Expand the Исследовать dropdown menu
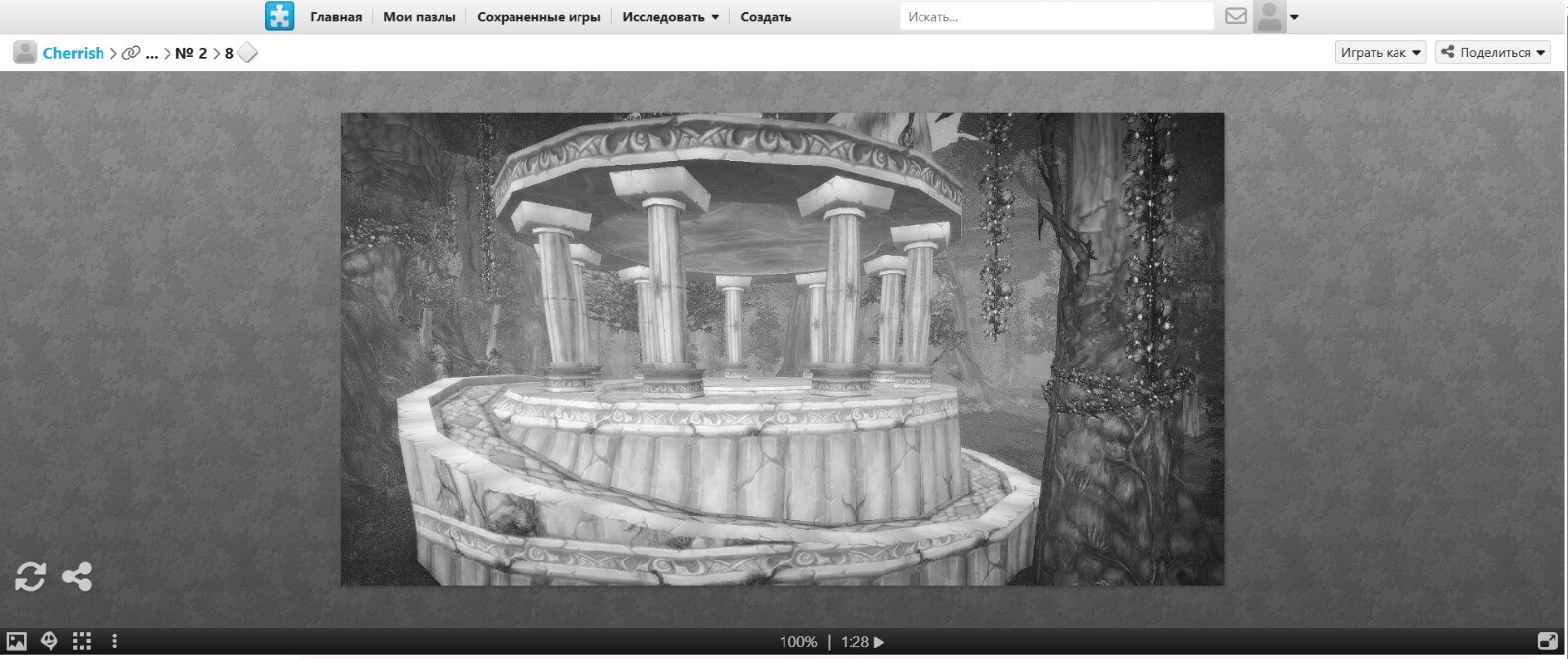This screenshot has height=659, width=1568. click(x=670, y=17)
